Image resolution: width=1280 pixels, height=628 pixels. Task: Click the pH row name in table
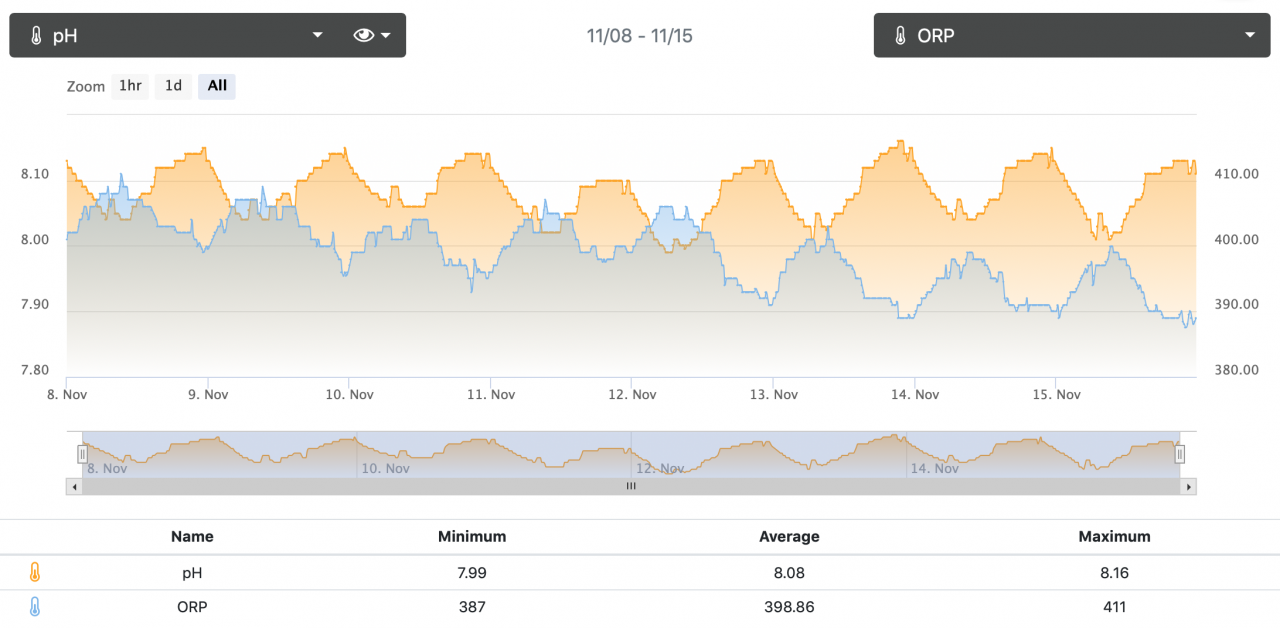(192, 573)
